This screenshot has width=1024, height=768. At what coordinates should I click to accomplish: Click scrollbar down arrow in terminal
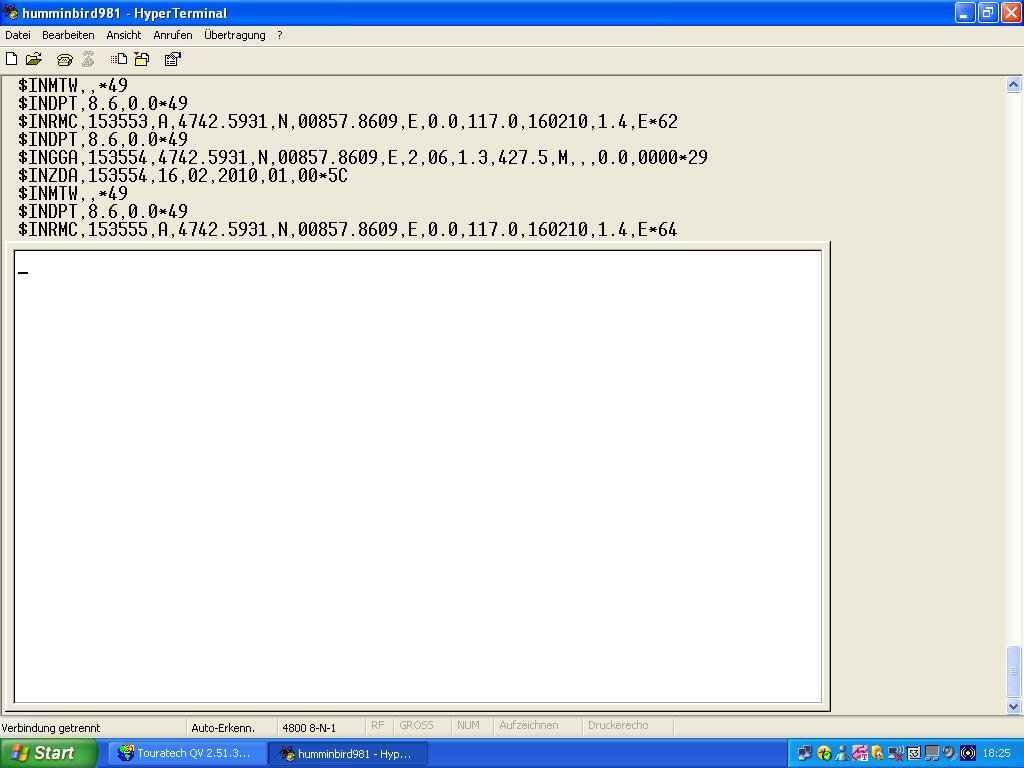pyautogui.click(x=1014, y=706)
